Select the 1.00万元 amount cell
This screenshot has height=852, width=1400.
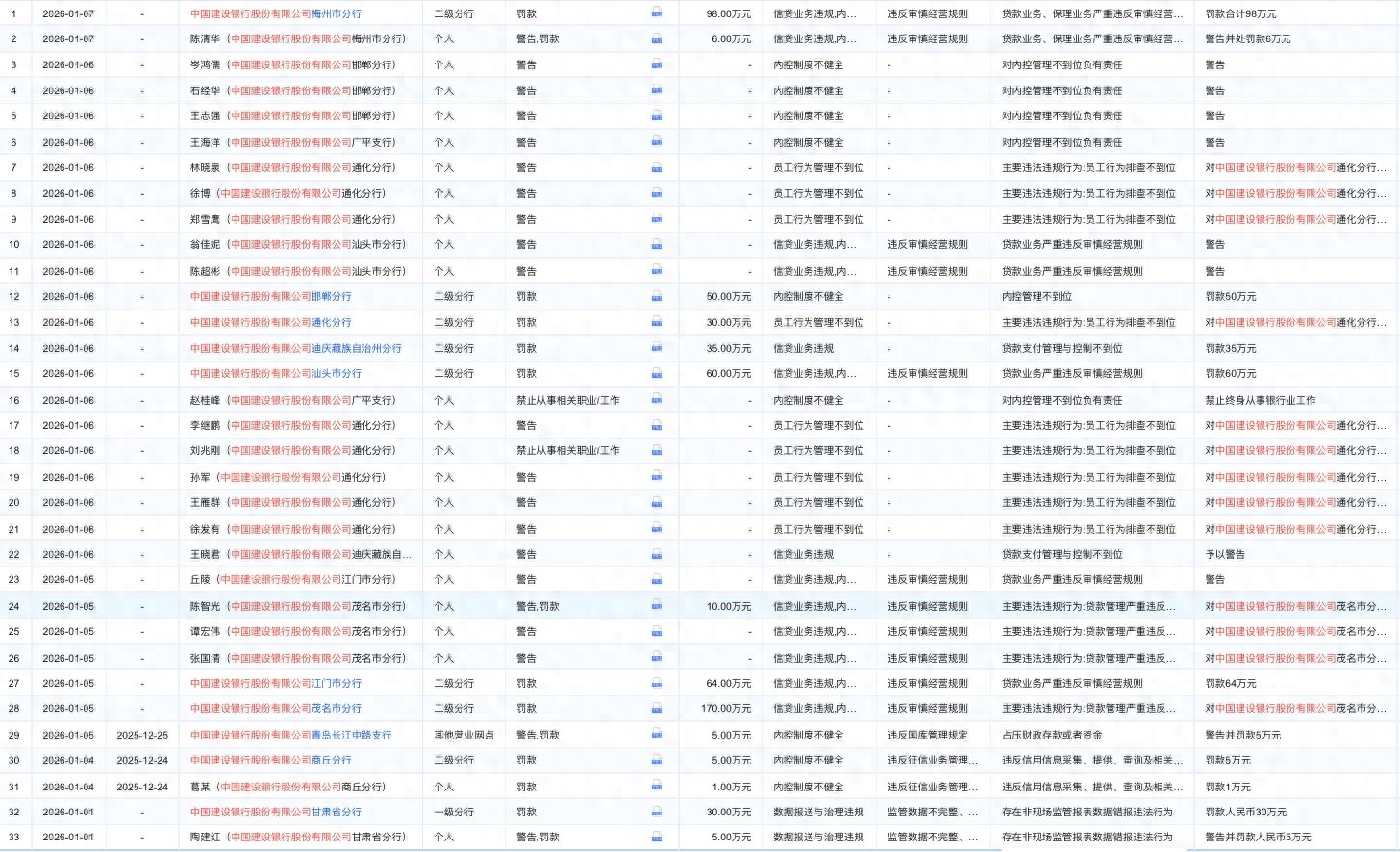click(732, 787)
